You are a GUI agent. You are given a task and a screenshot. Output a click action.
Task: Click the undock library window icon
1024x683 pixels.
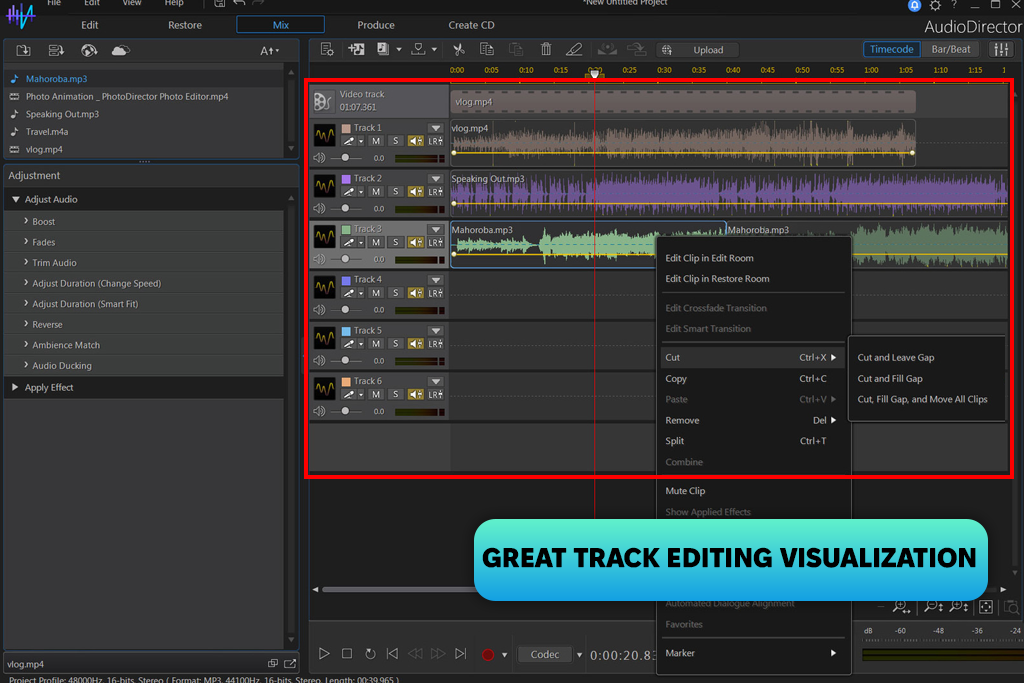290,663
